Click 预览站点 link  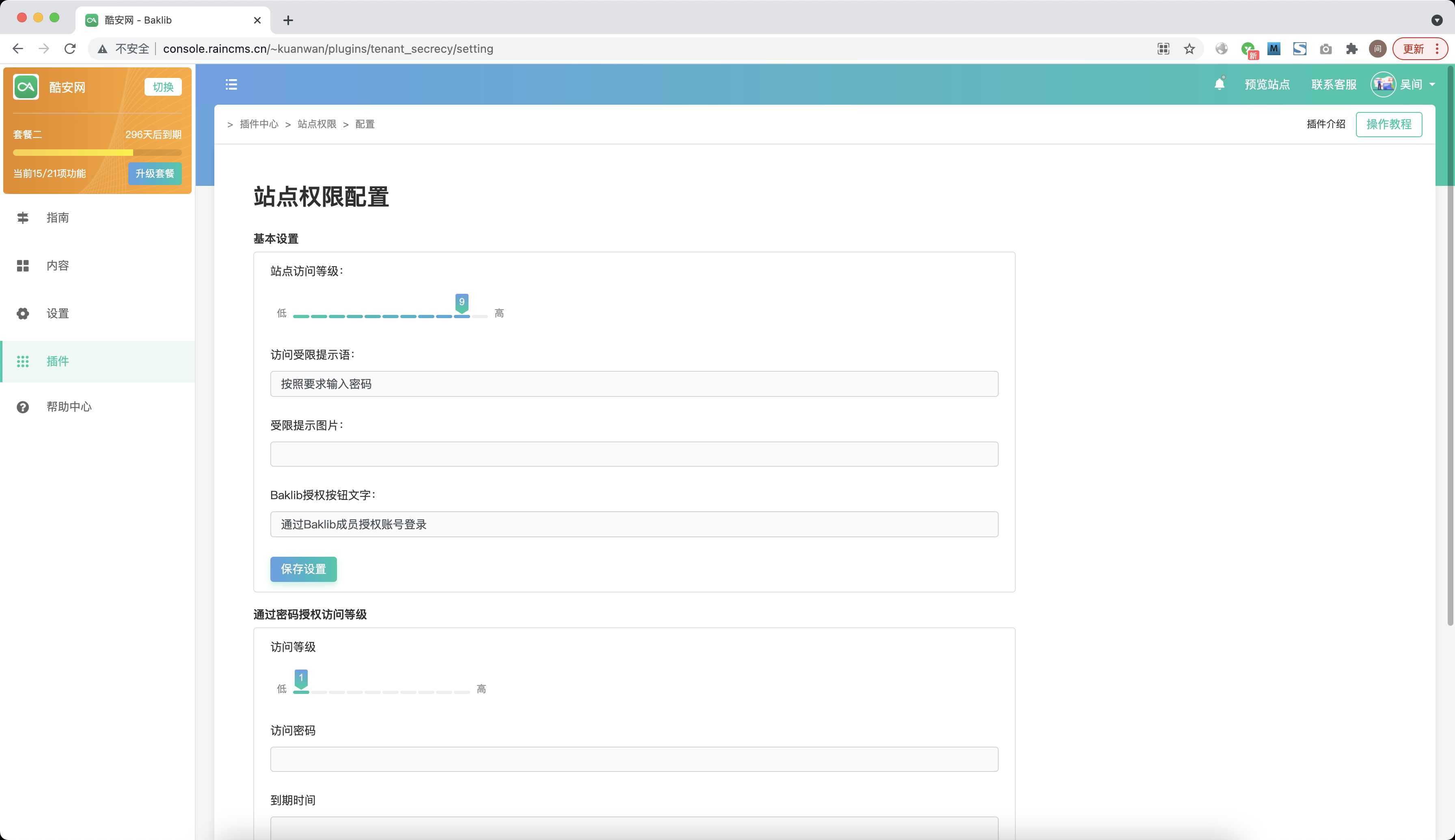click(1267, 85)
